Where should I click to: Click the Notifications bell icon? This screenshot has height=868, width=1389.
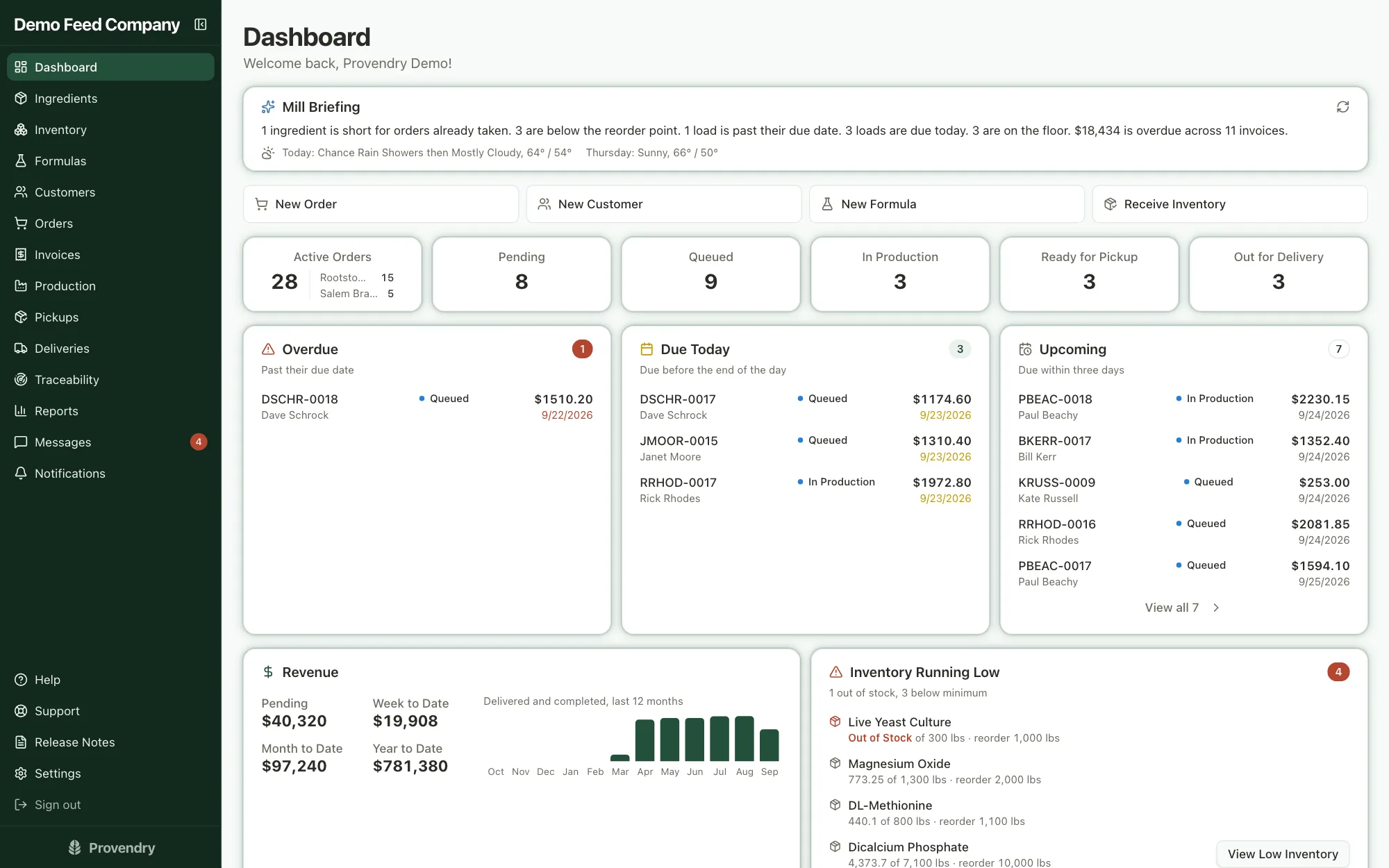(21, 474)
